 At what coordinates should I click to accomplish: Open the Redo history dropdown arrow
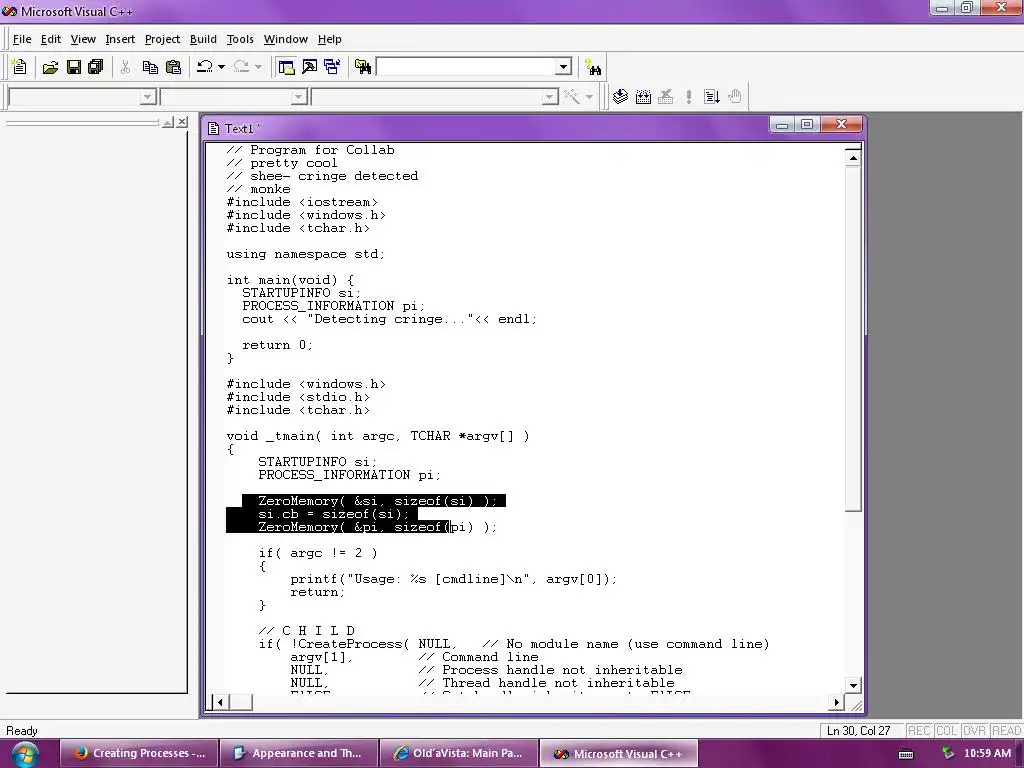[258, 67]
